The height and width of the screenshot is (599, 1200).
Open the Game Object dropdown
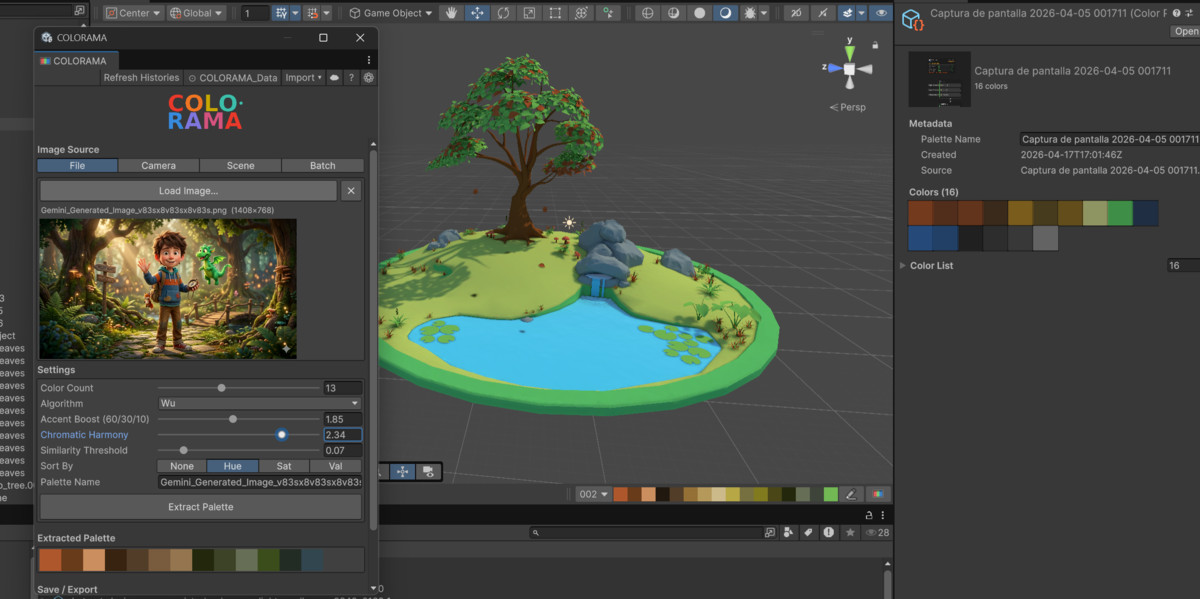[391, 13]
